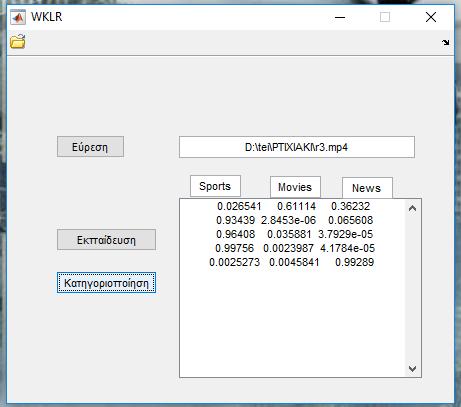Viewport: 461px width, 407px height.
Task: Select the Sports column label
Action: click(x=215, y=186)
